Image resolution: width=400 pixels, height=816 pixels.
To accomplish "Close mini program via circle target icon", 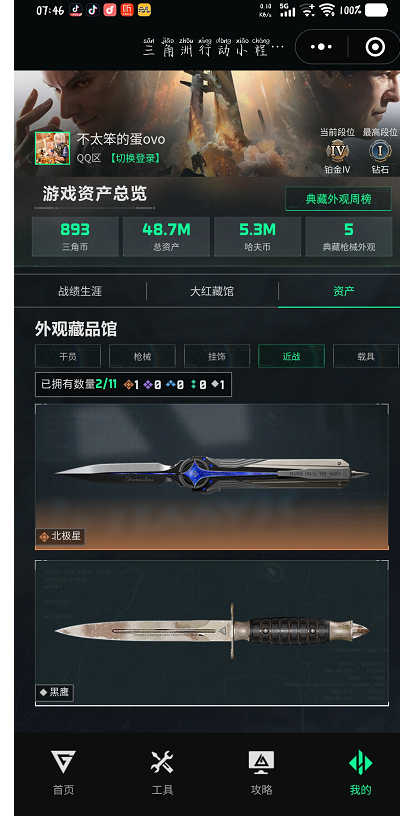I will click(x=375, y=47).
